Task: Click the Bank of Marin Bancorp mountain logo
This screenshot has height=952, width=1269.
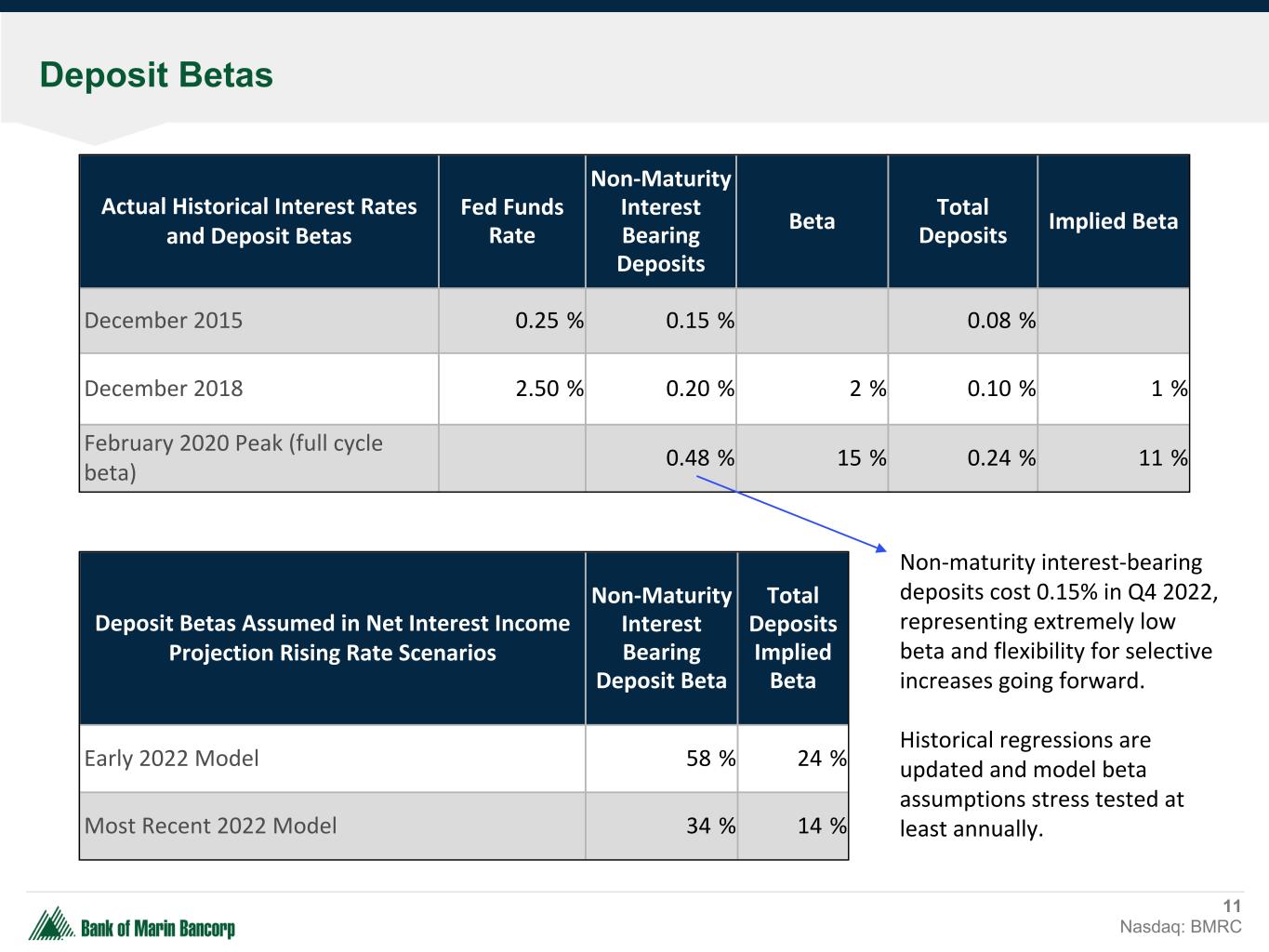Action: pyautogui.click(x=52, y=924)
